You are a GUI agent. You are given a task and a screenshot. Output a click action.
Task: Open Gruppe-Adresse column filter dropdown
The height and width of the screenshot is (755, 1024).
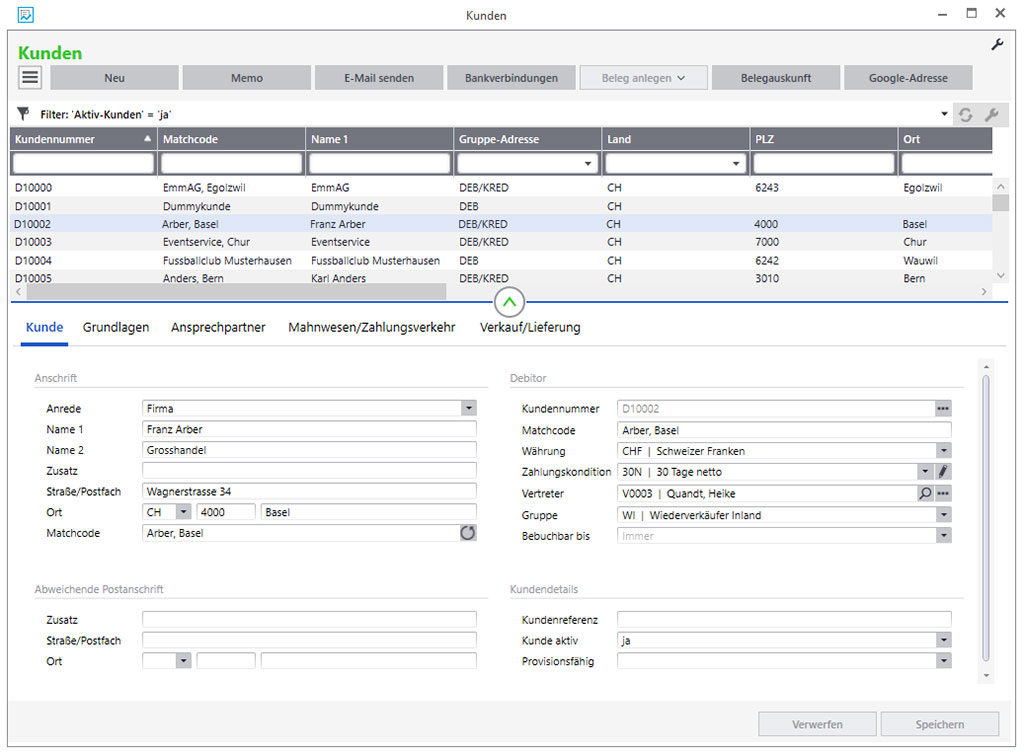click(588, 163)
